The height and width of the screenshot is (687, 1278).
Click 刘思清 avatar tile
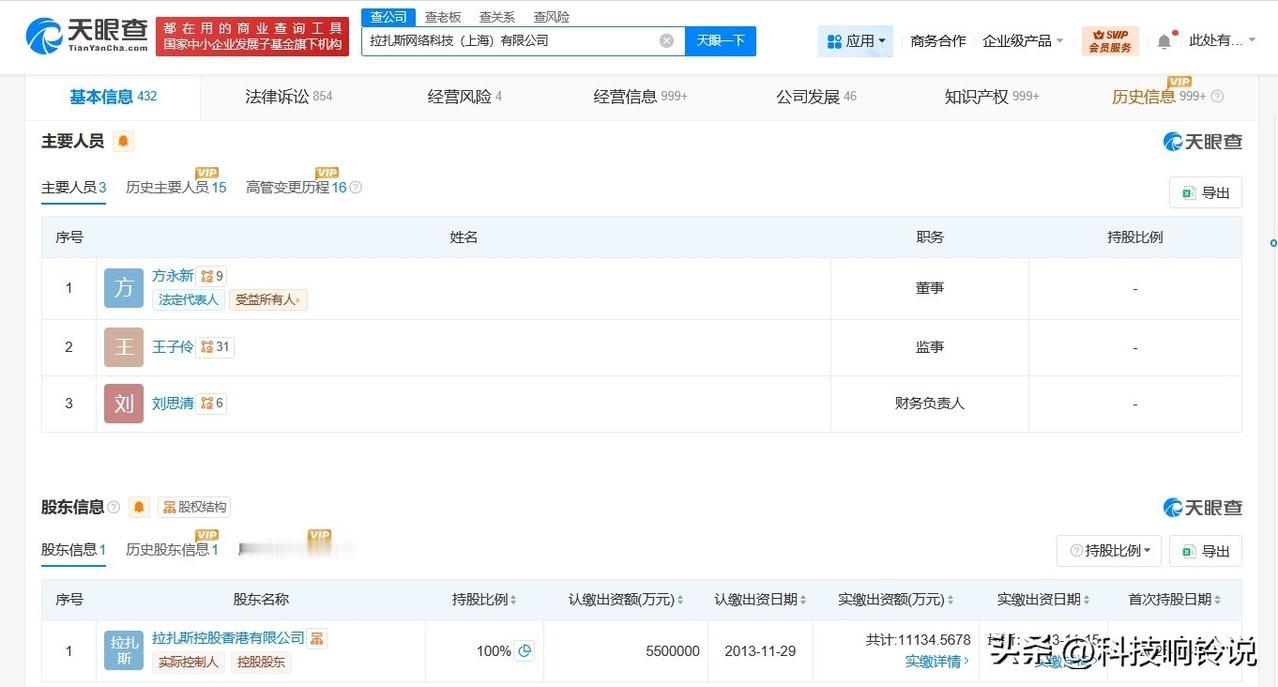(124, 403)
